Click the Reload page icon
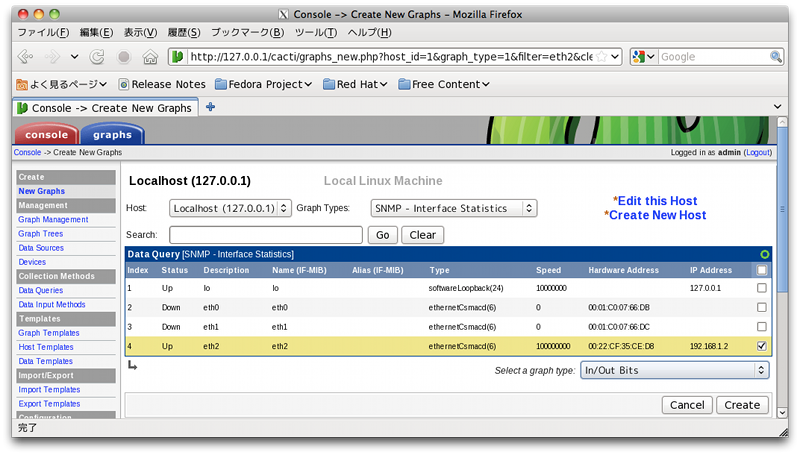800x455 pixels. point(98,57)
